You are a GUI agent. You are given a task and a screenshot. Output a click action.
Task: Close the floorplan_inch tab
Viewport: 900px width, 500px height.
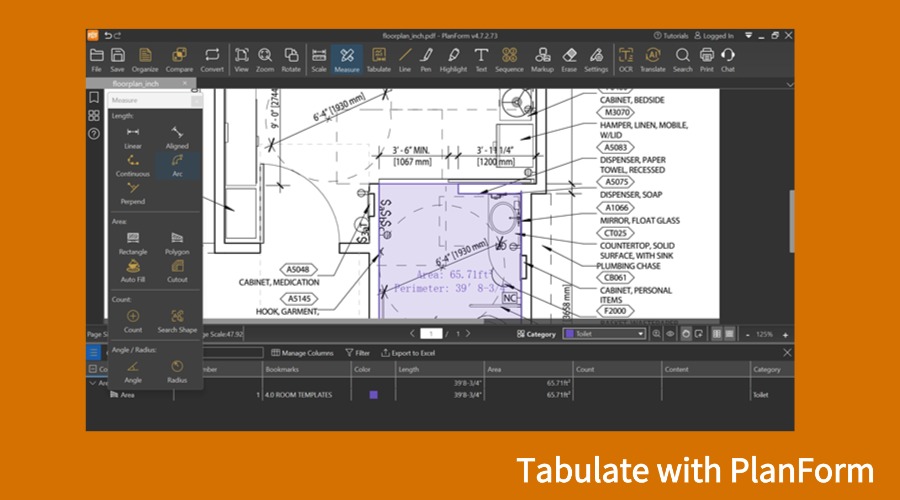tap(185, 84)
